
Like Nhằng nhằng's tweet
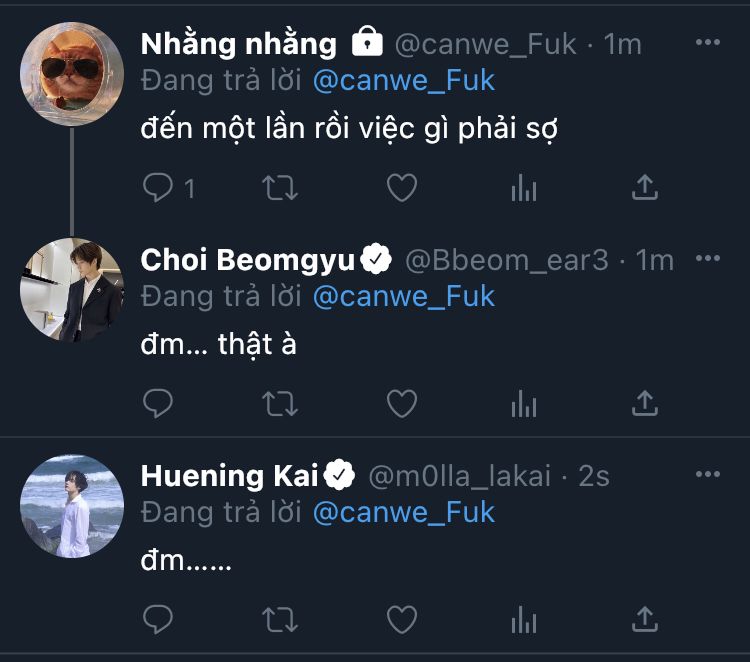(402, 187)
